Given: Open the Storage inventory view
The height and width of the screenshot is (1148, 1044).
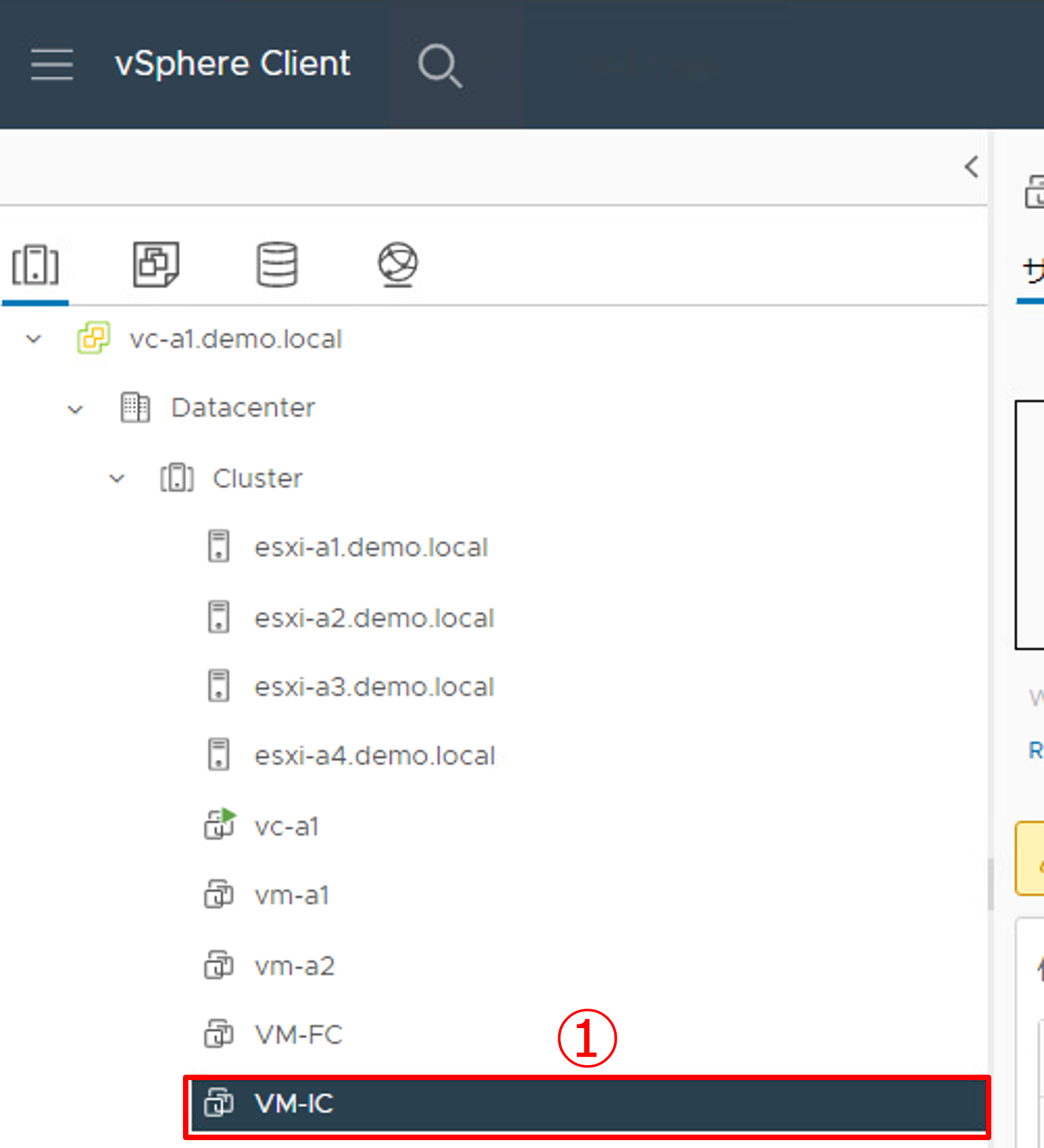Looking at the screenshot, I should pyautogui.click(x=277, y=265).
